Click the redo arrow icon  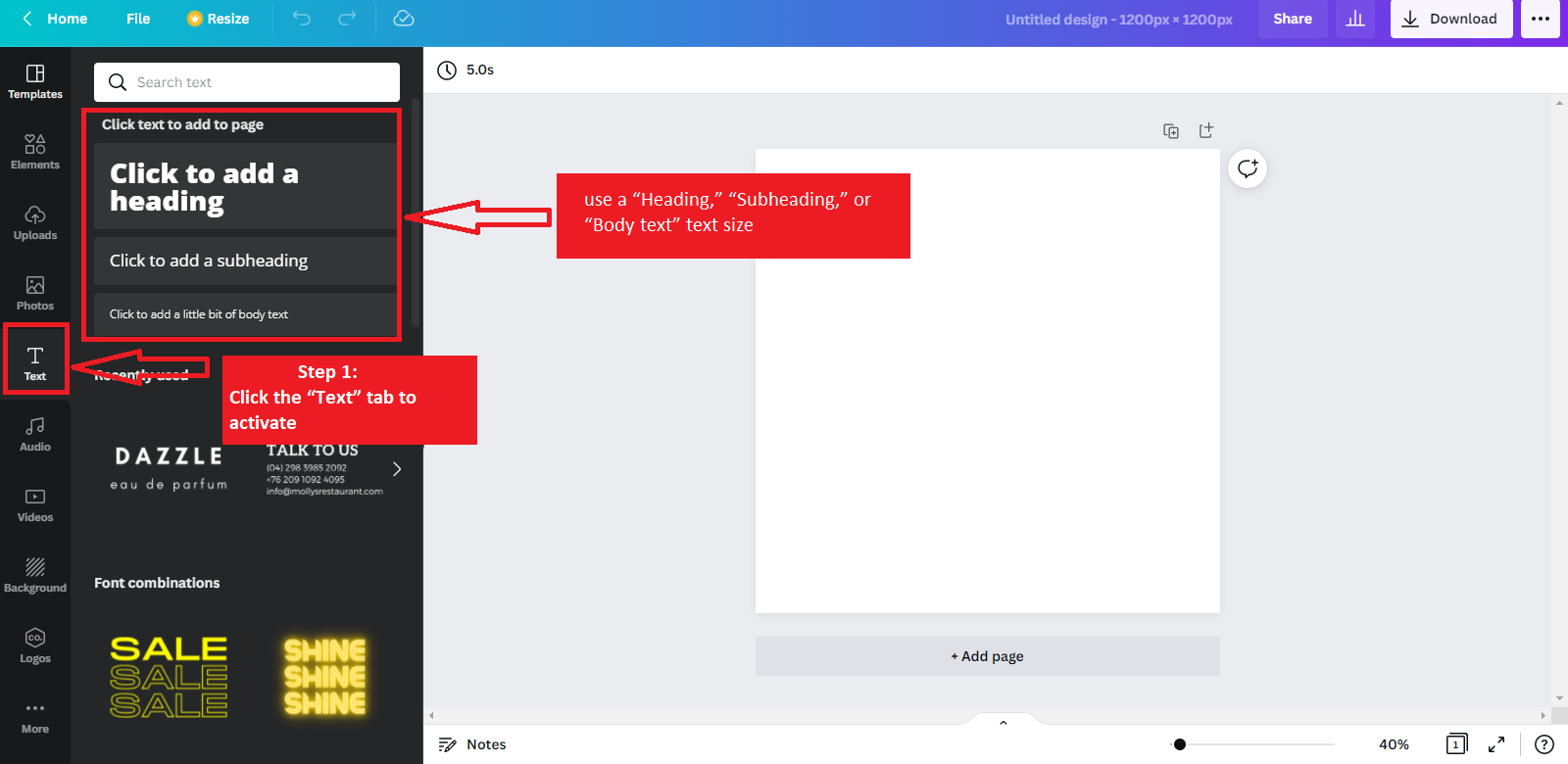tap(347, 19)
